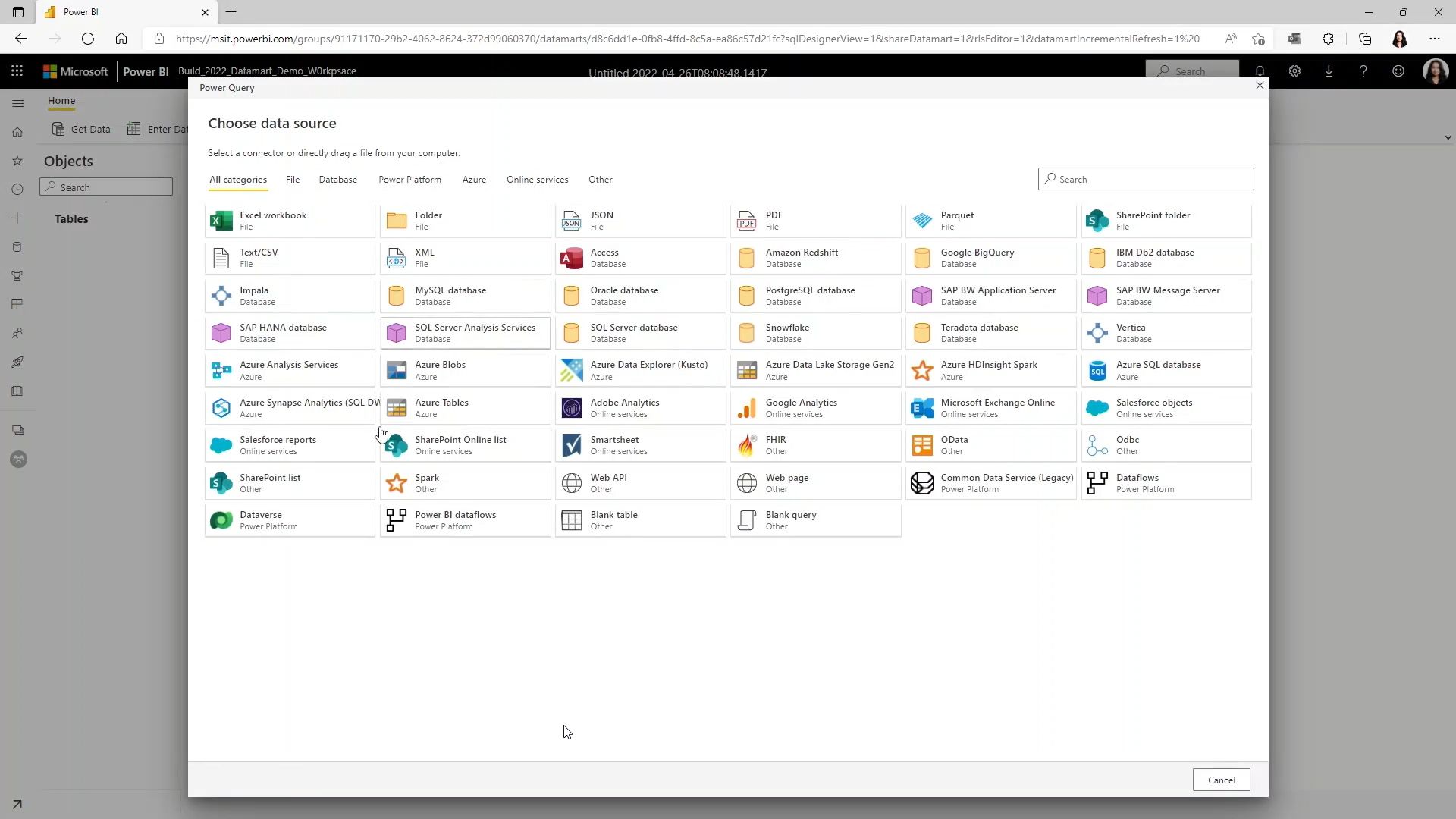This screenshot has width=1456, height=819.
Task: Pick the SAP BW Application Server connector
Action: [990, 296]
